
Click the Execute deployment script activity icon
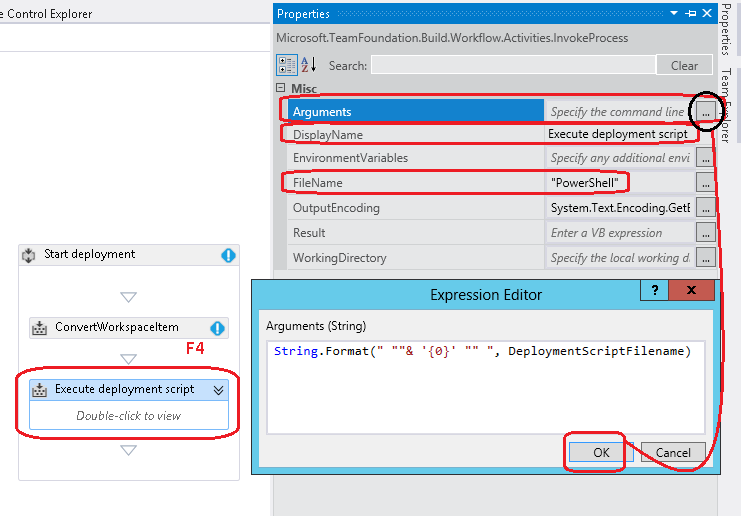coord(39,390)
